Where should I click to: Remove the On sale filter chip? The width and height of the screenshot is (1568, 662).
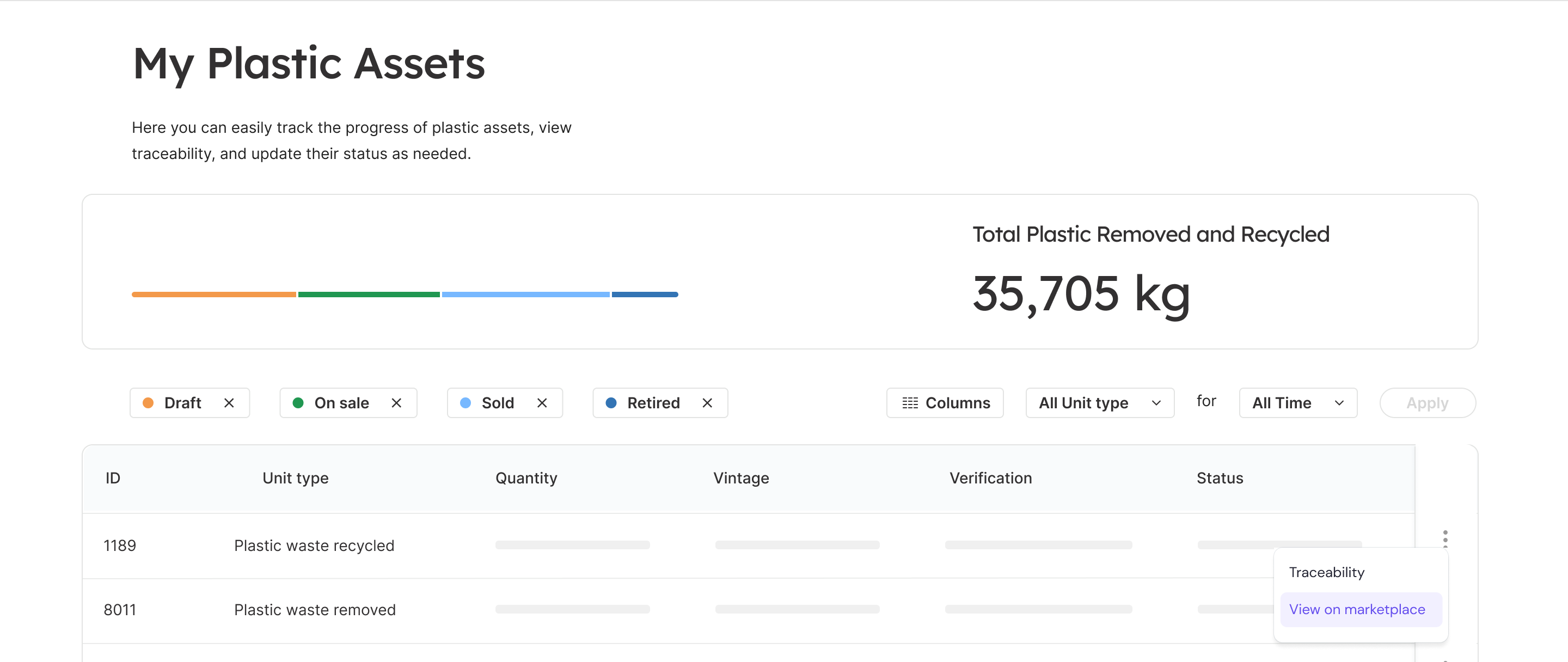point(396,403)
